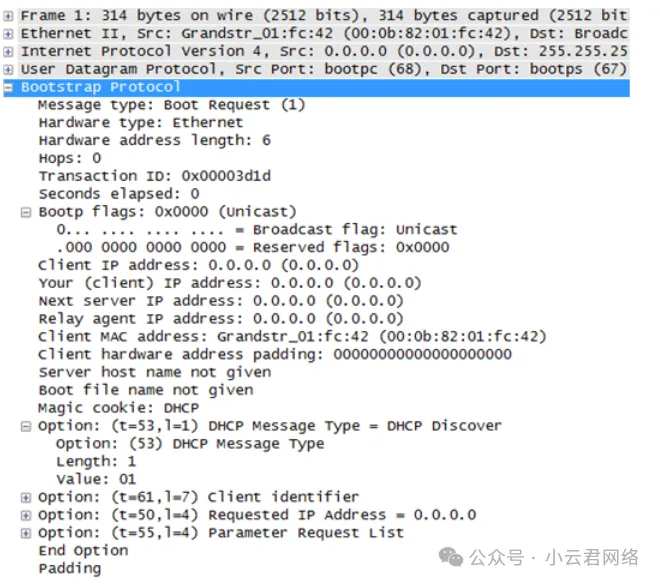
Task: Click the Client MAC address line
Action: (x=292, y=337)
